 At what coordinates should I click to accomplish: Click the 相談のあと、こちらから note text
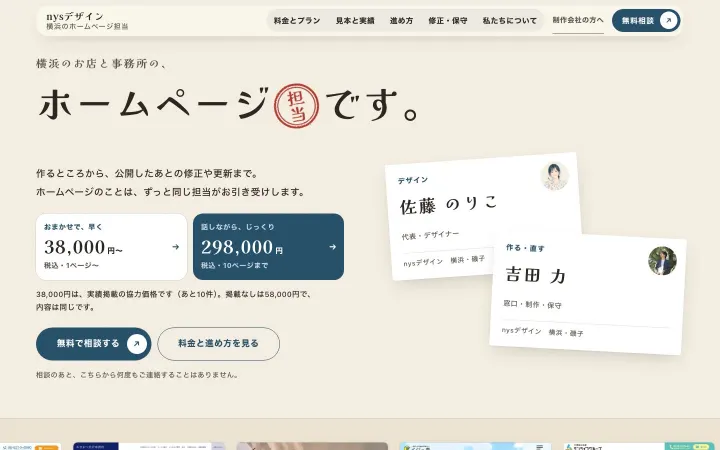(x=138, y=375)
